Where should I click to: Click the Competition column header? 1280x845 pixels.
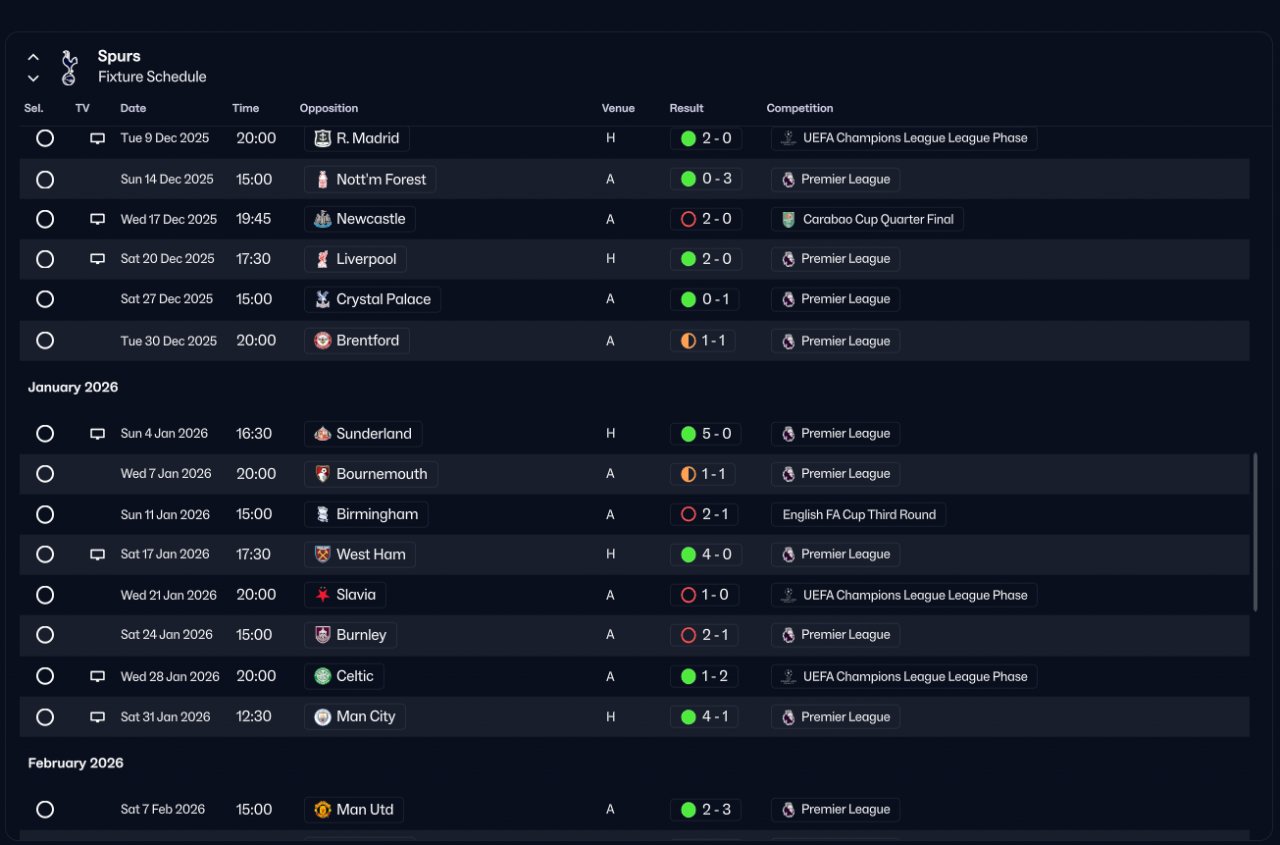(800, 108)
